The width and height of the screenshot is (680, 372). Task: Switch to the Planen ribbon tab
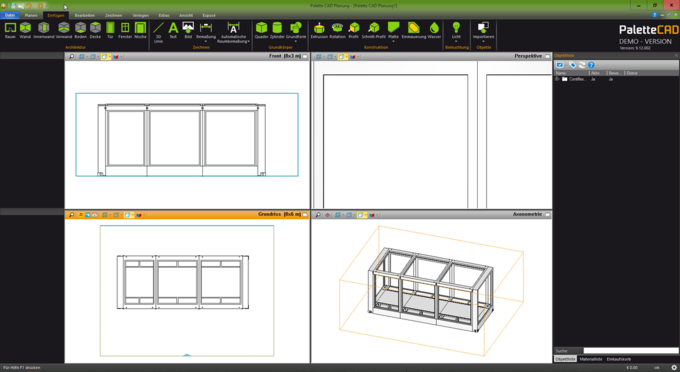click(31, 15)
